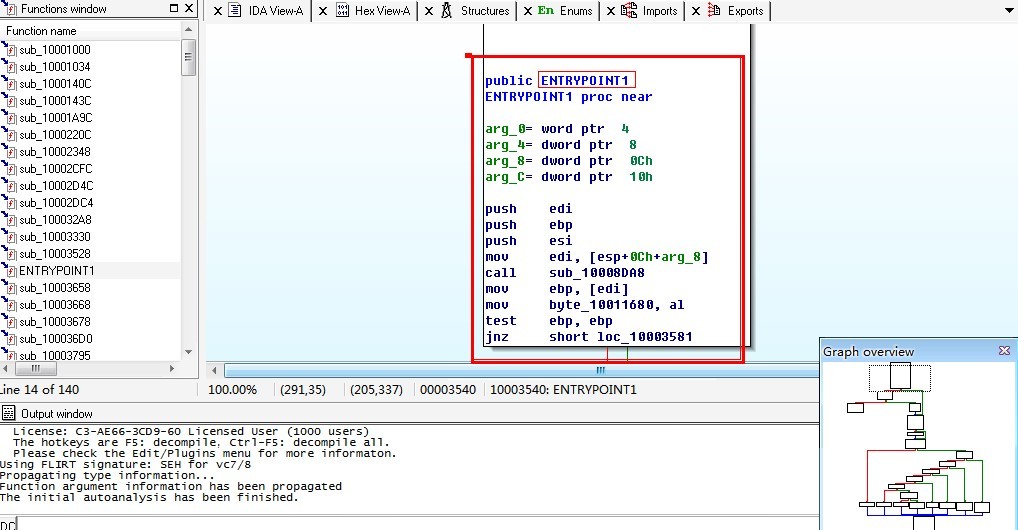Screen dimensions: 1018x530
Task: Close the IDA View-A tab
Action: pos(217,11)
